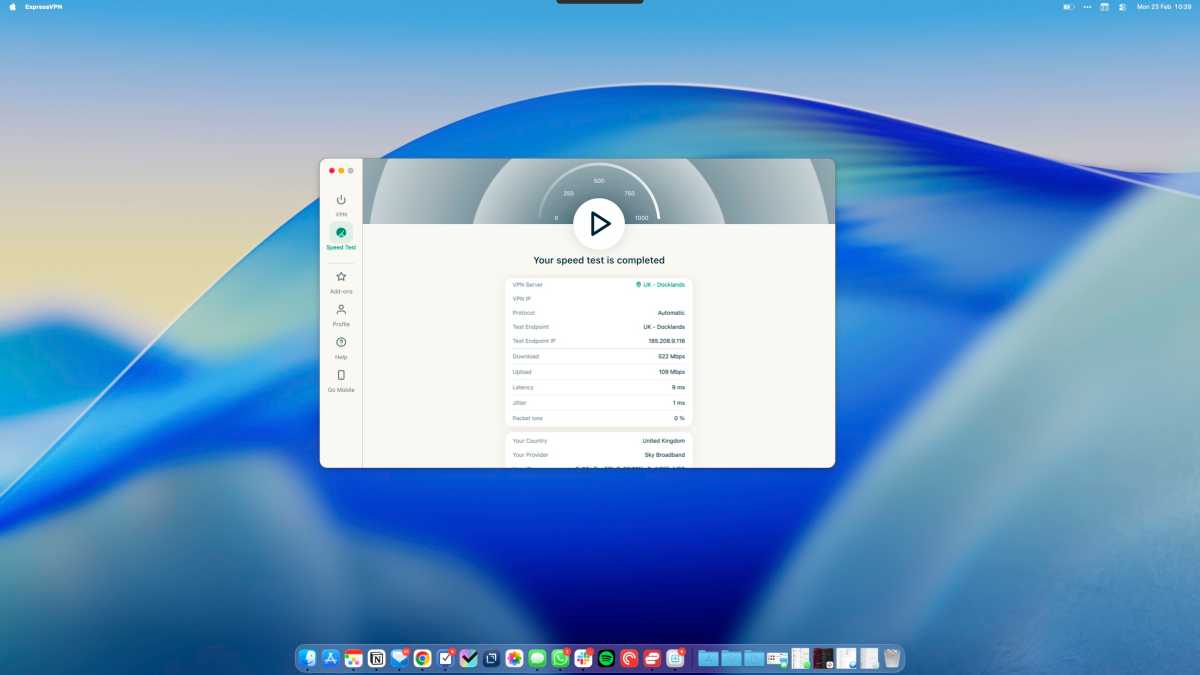
Task: Click the Test Endpoint row's UK - Docklands value
Action: coord(664,327)
